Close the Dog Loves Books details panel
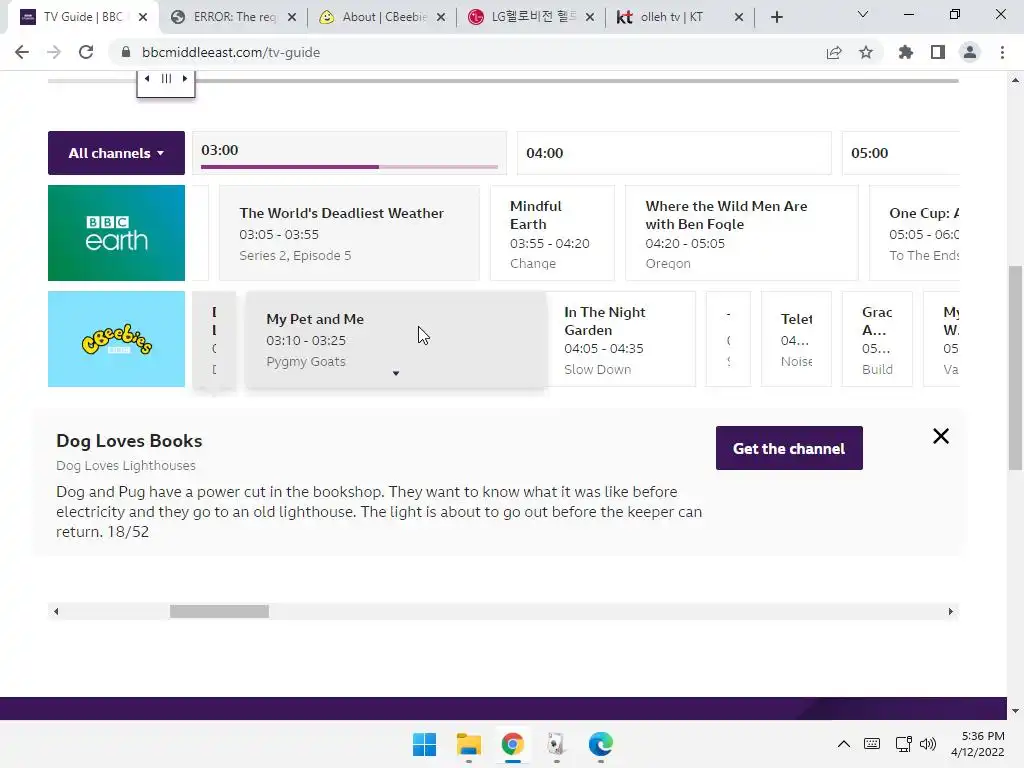This screenshot has width=1024, height=768. pyautogui.click(x=940, y=436)
